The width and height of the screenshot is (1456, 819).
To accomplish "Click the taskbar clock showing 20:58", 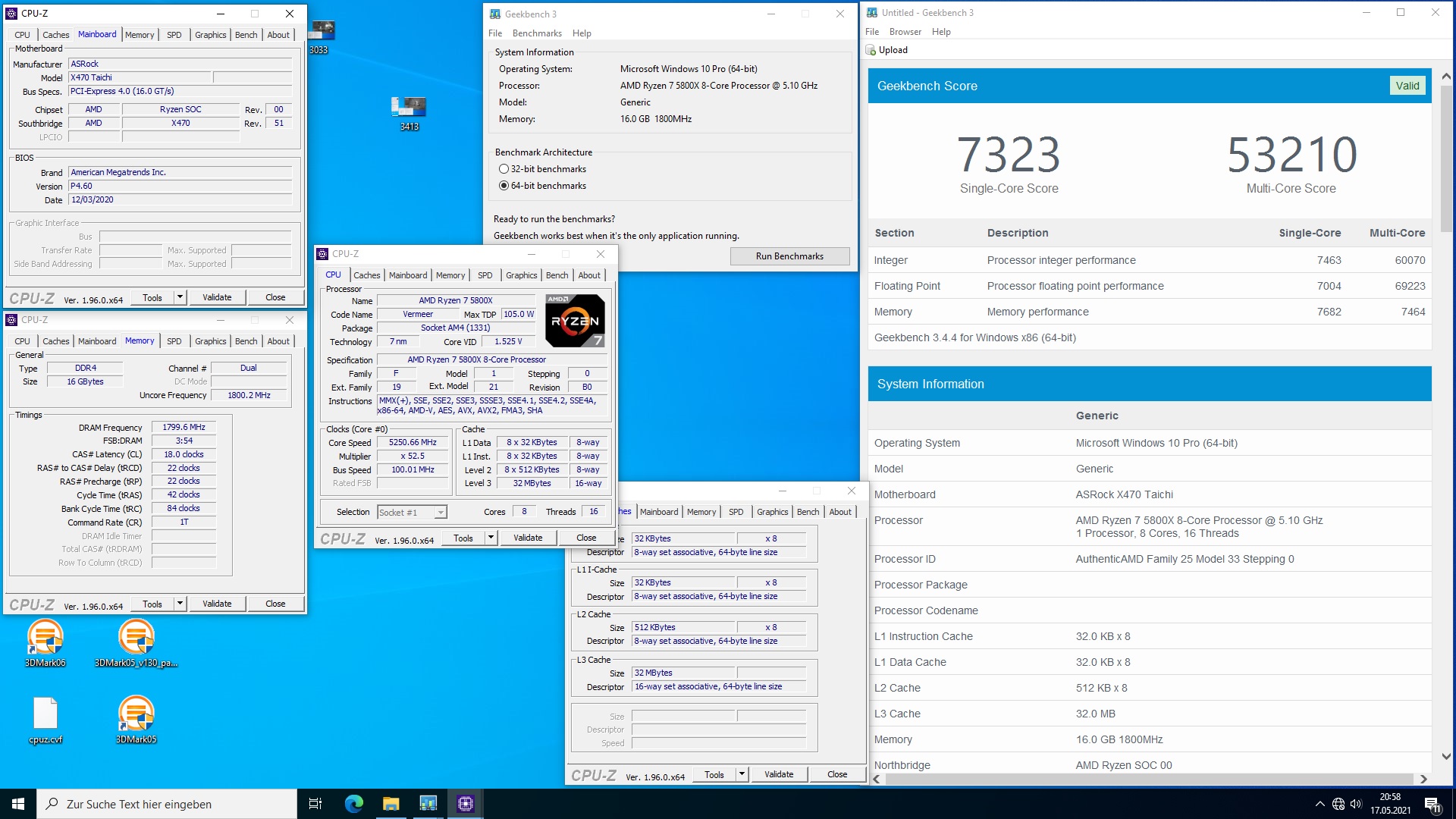I will point(1390,804).
